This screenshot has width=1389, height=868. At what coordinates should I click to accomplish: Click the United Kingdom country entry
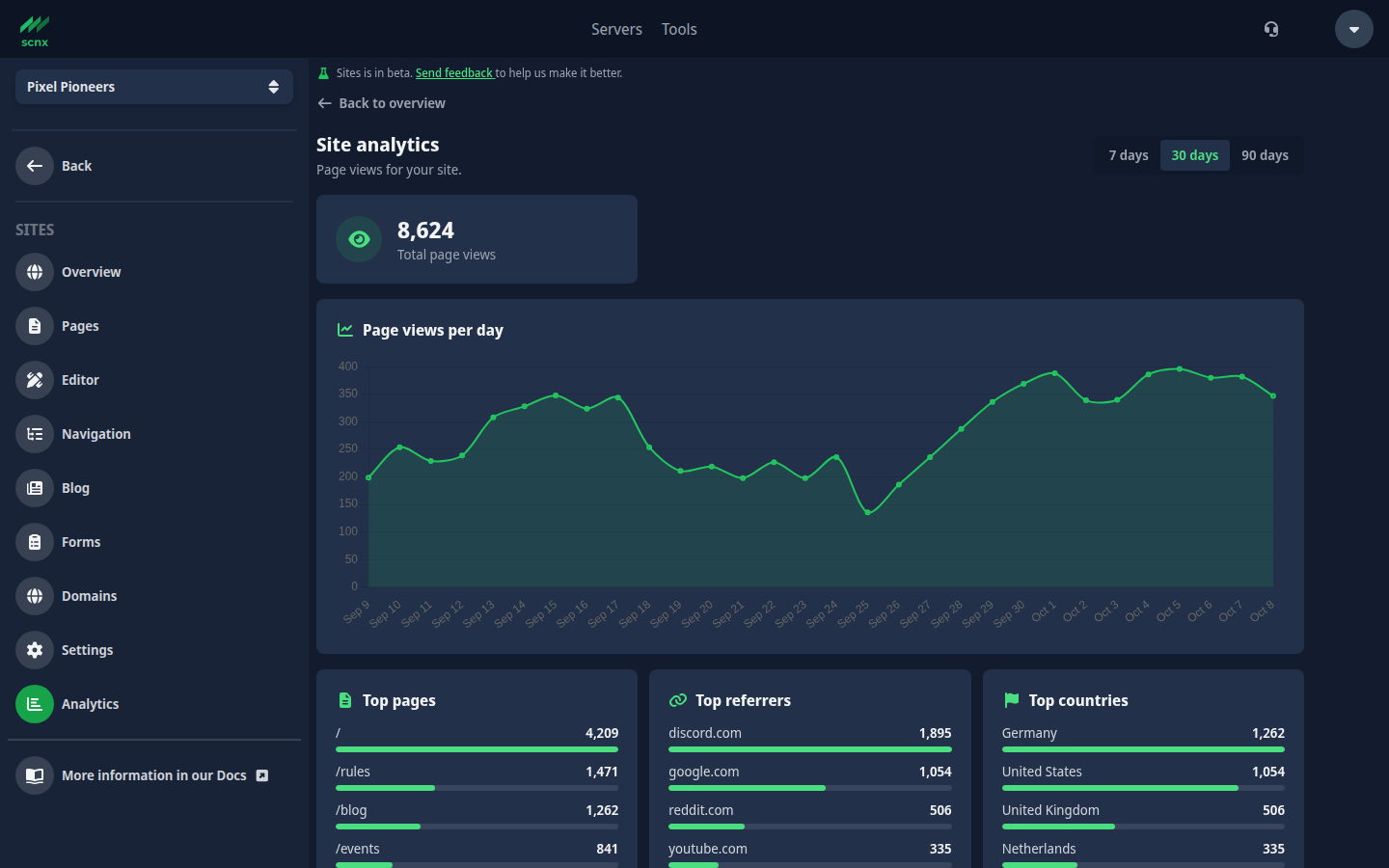click(x=1143, y=816)
